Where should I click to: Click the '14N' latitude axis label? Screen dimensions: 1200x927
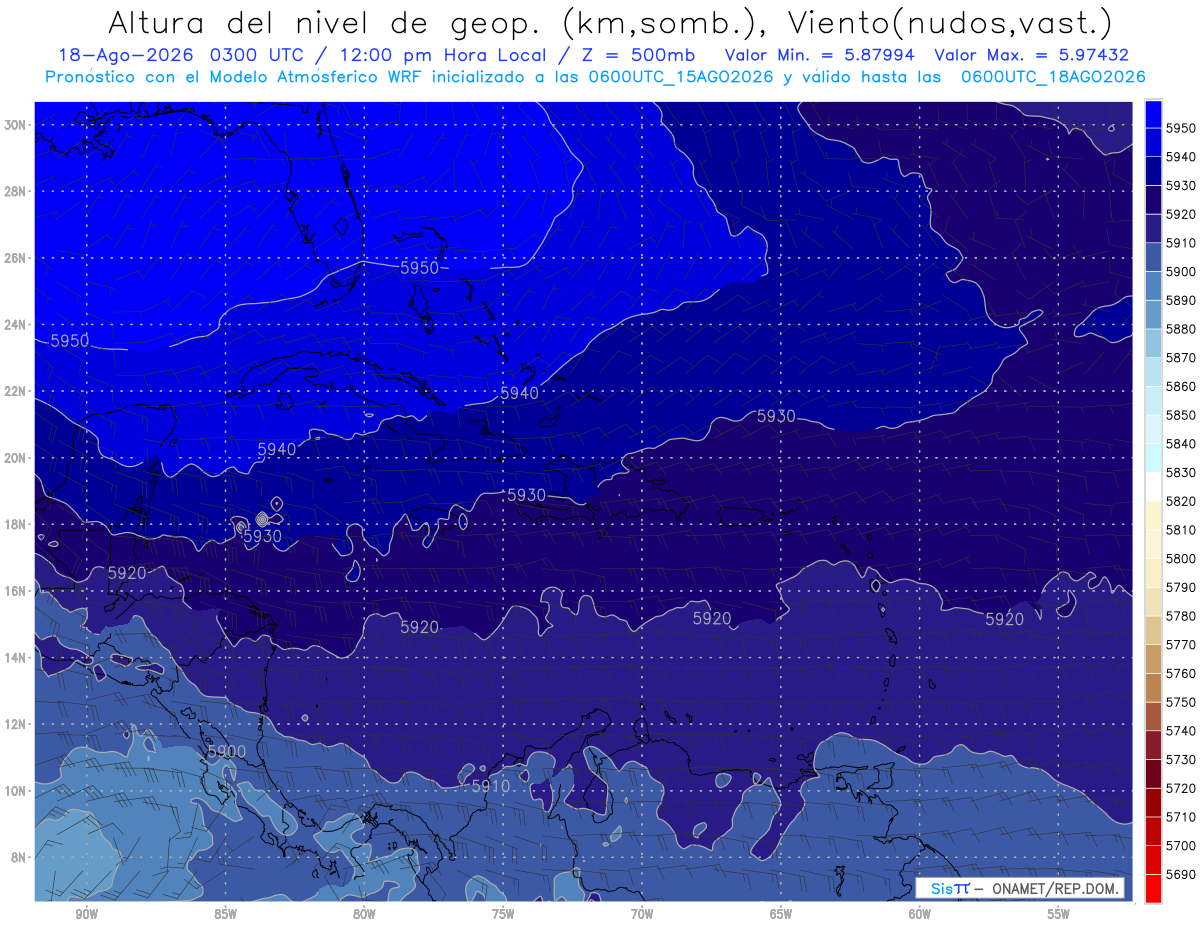click(x=17, y=658)
